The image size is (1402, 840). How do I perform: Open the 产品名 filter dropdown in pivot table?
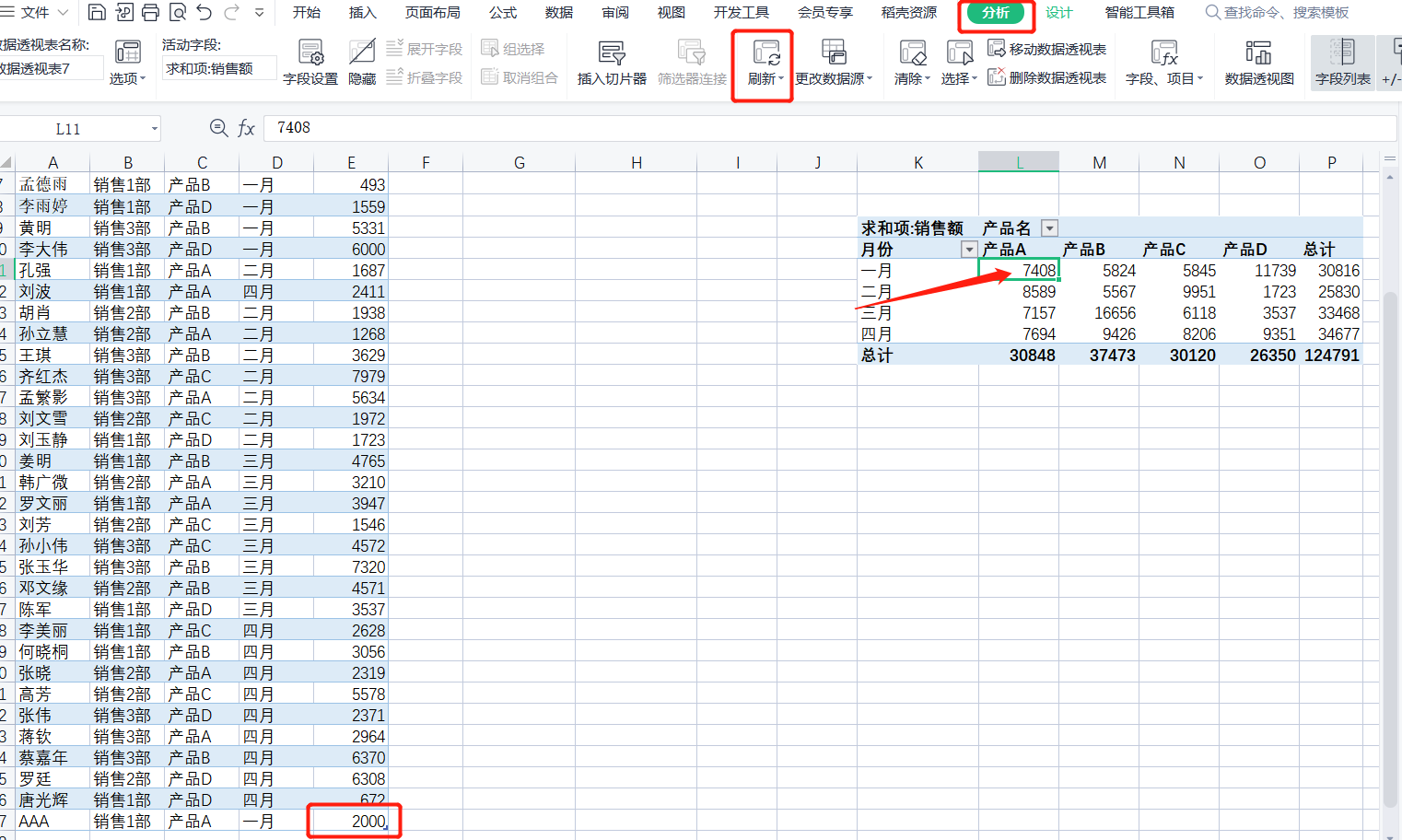pos(1049,228)
